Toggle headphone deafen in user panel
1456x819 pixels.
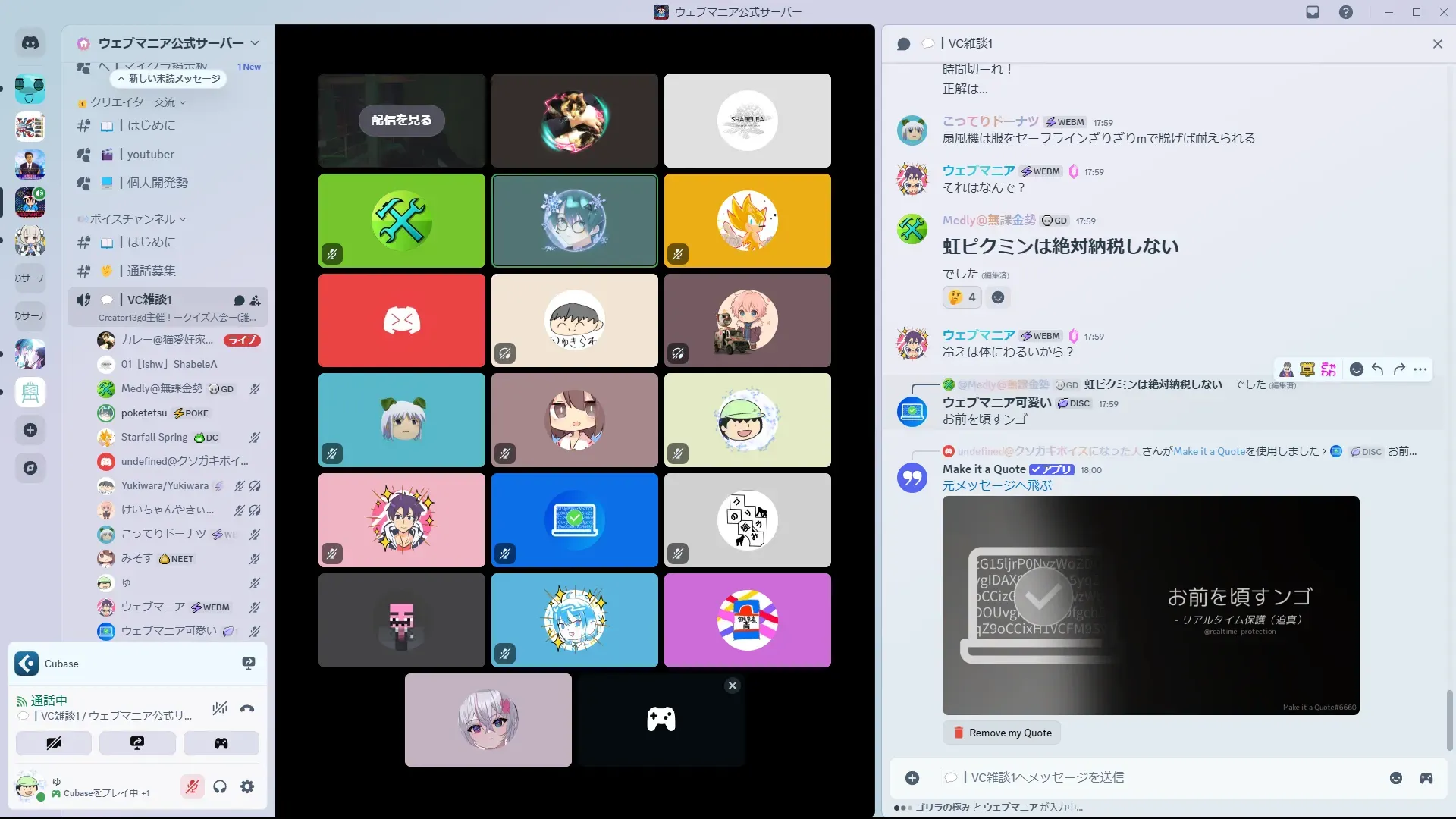[x=220, y=787]
